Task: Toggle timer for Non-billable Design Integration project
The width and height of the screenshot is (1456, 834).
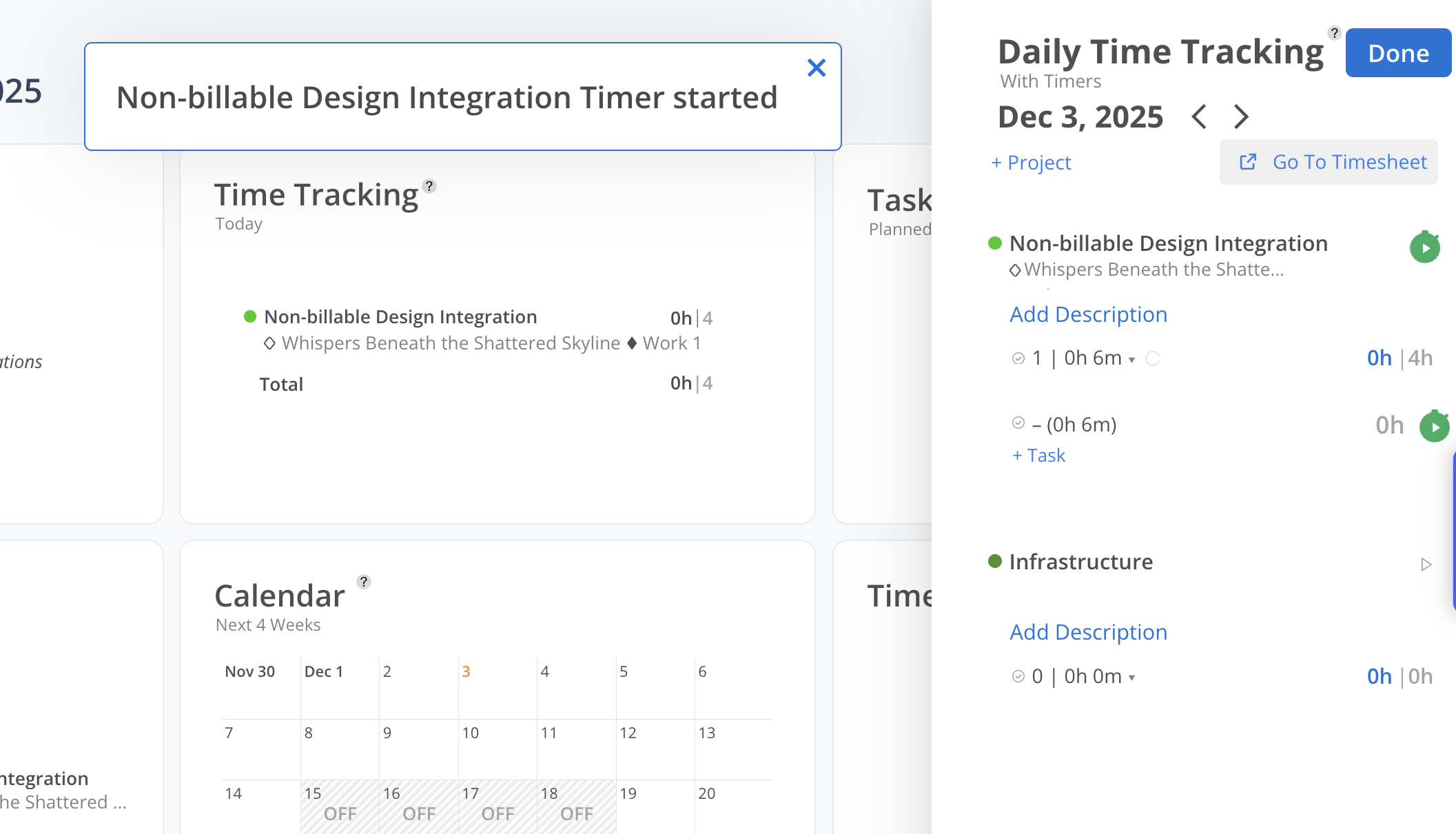Action: pyautogui.click(x=1424, y=247)
